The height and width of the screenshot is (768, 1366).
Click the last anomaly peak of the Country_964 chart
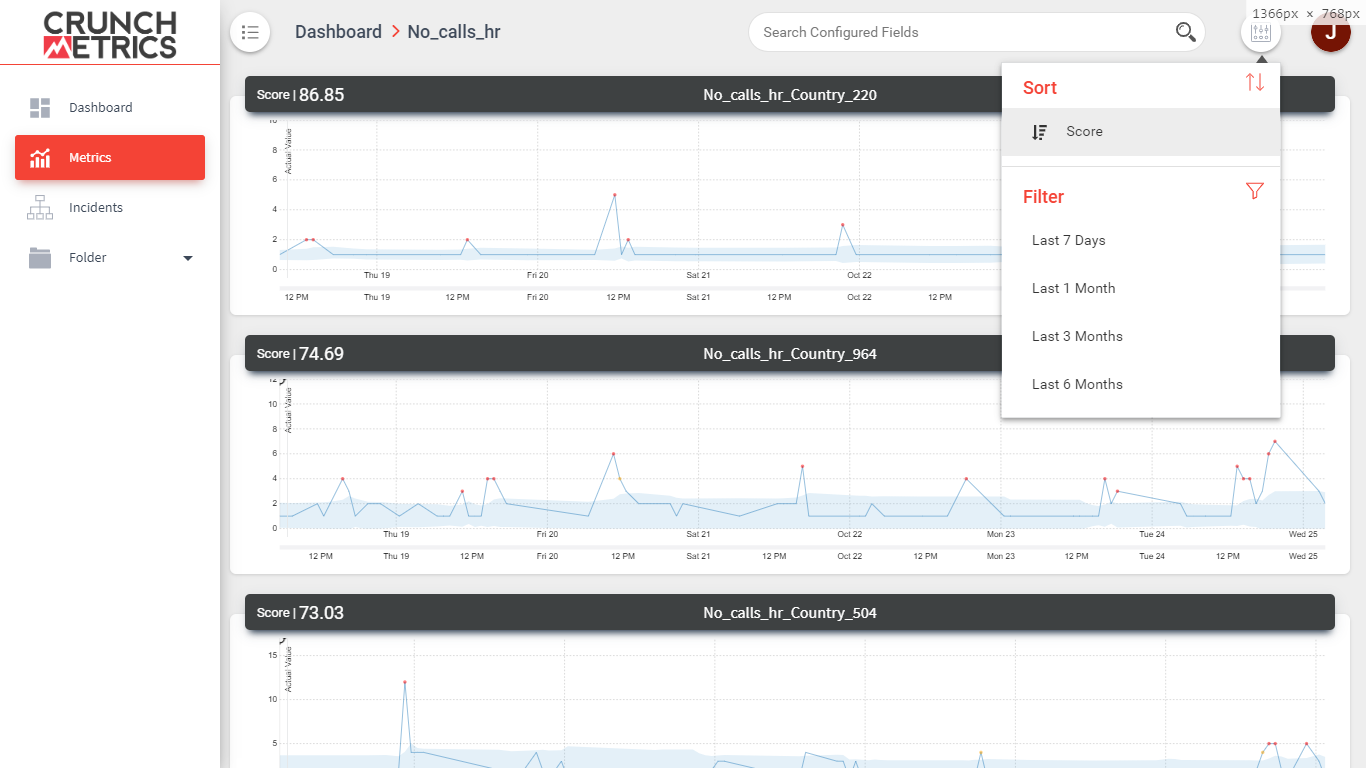point(1275,441)
